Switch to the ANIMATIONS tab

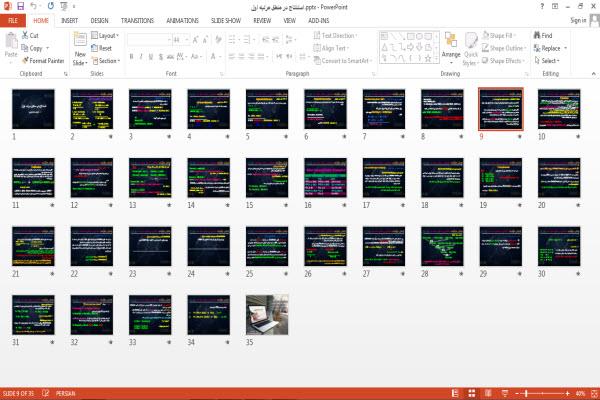182,20
